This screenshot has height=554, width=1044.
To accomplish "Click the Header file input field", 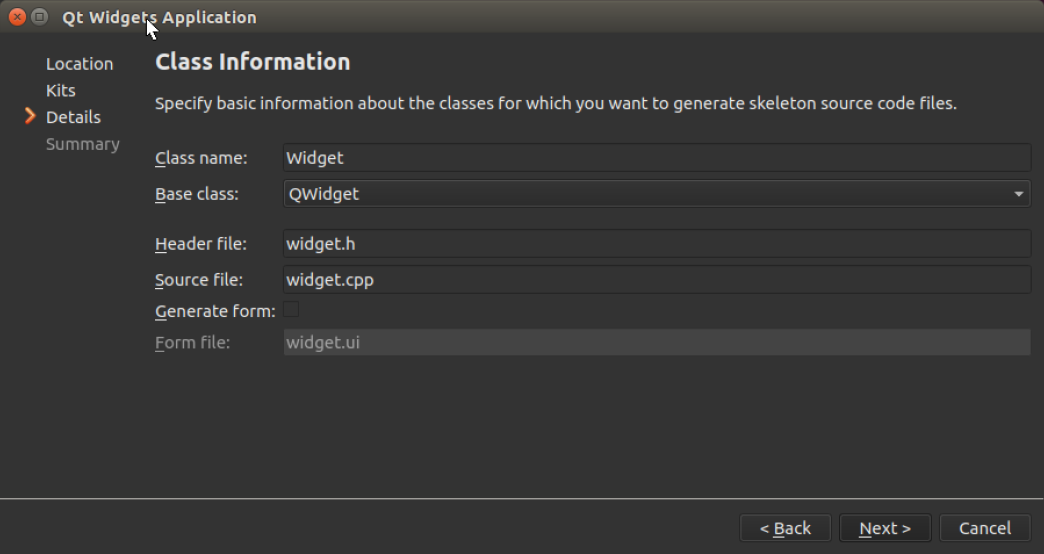I will click(657, 244).
